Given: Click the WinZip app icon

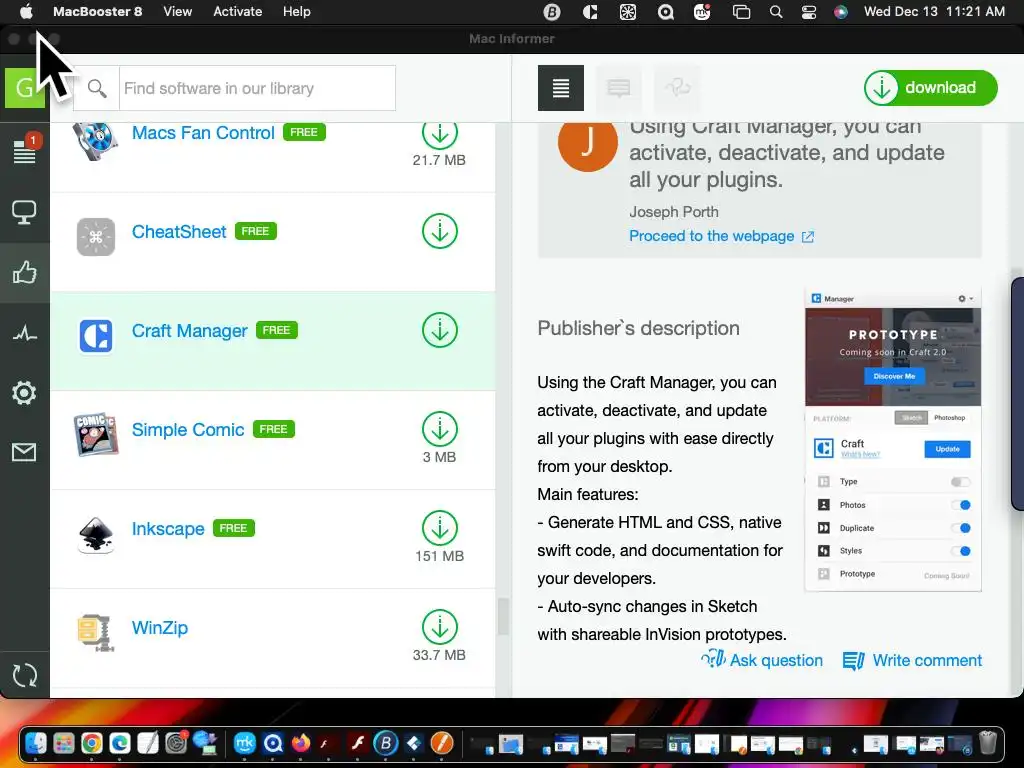Looking at the screenshot, I should 95,632.
